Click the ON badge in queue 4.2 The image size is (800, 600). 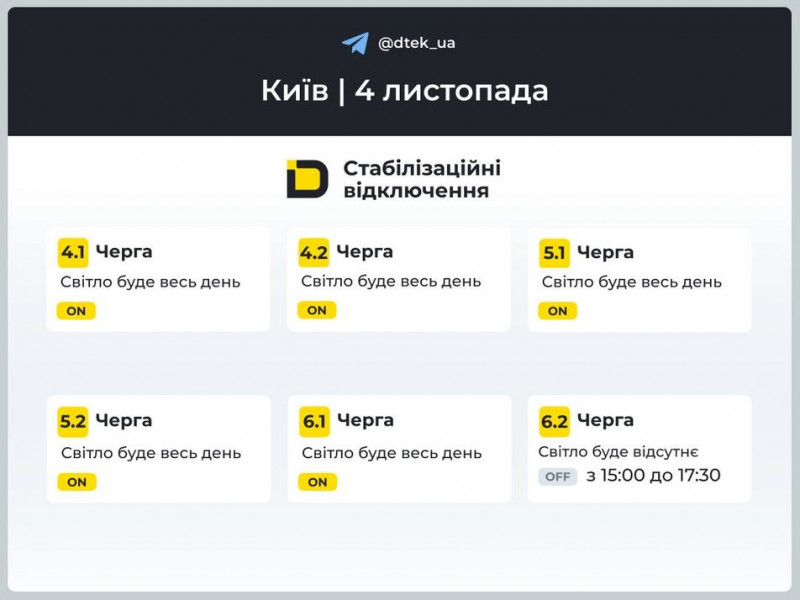317,310
